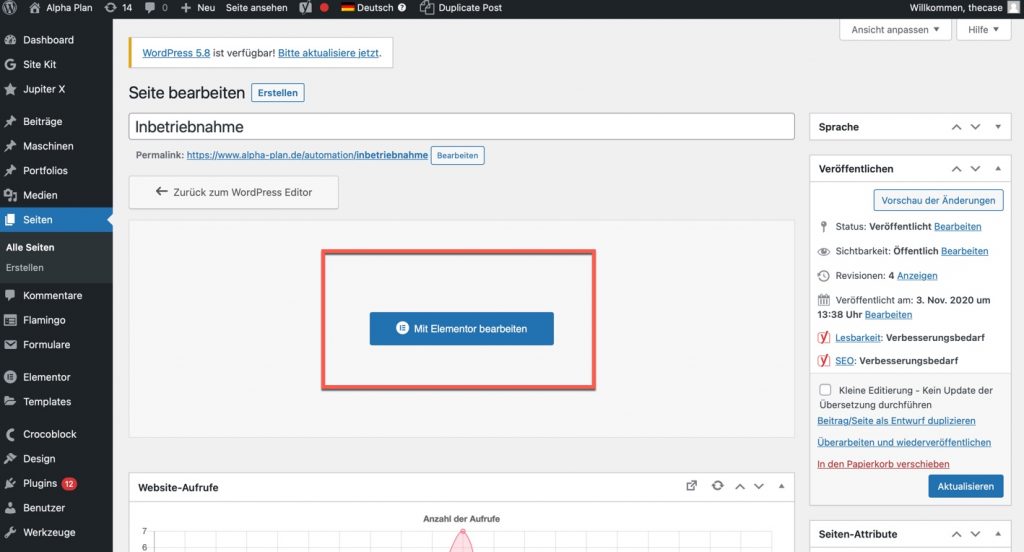Refresh the Website-Aufrufe widget
The width and height of the screenshot is (1024, 552).
[717, 486]
